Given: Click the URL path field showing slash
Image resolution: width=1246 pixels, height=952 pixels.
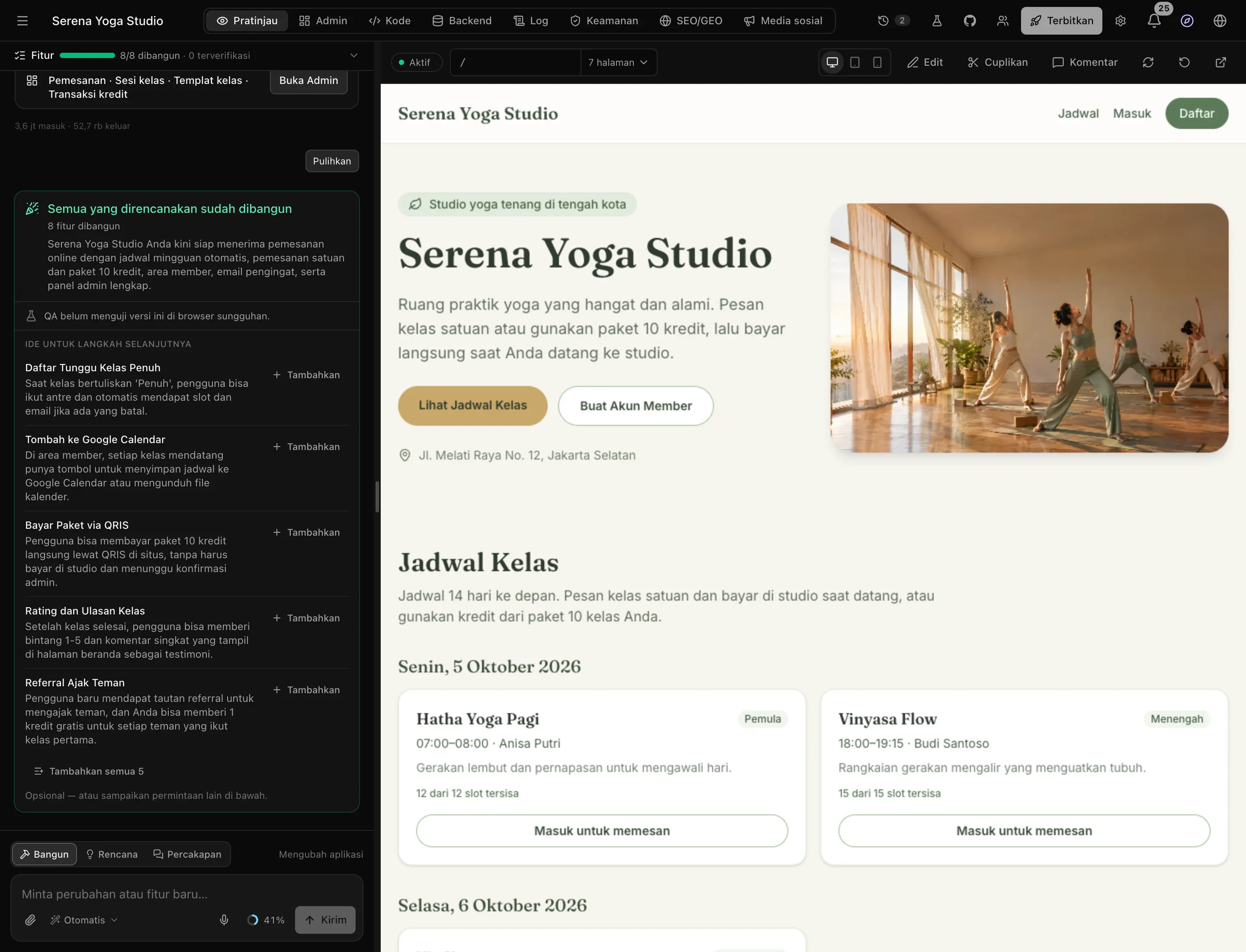Looking at the screenshot, I should [x=515, y=62].
